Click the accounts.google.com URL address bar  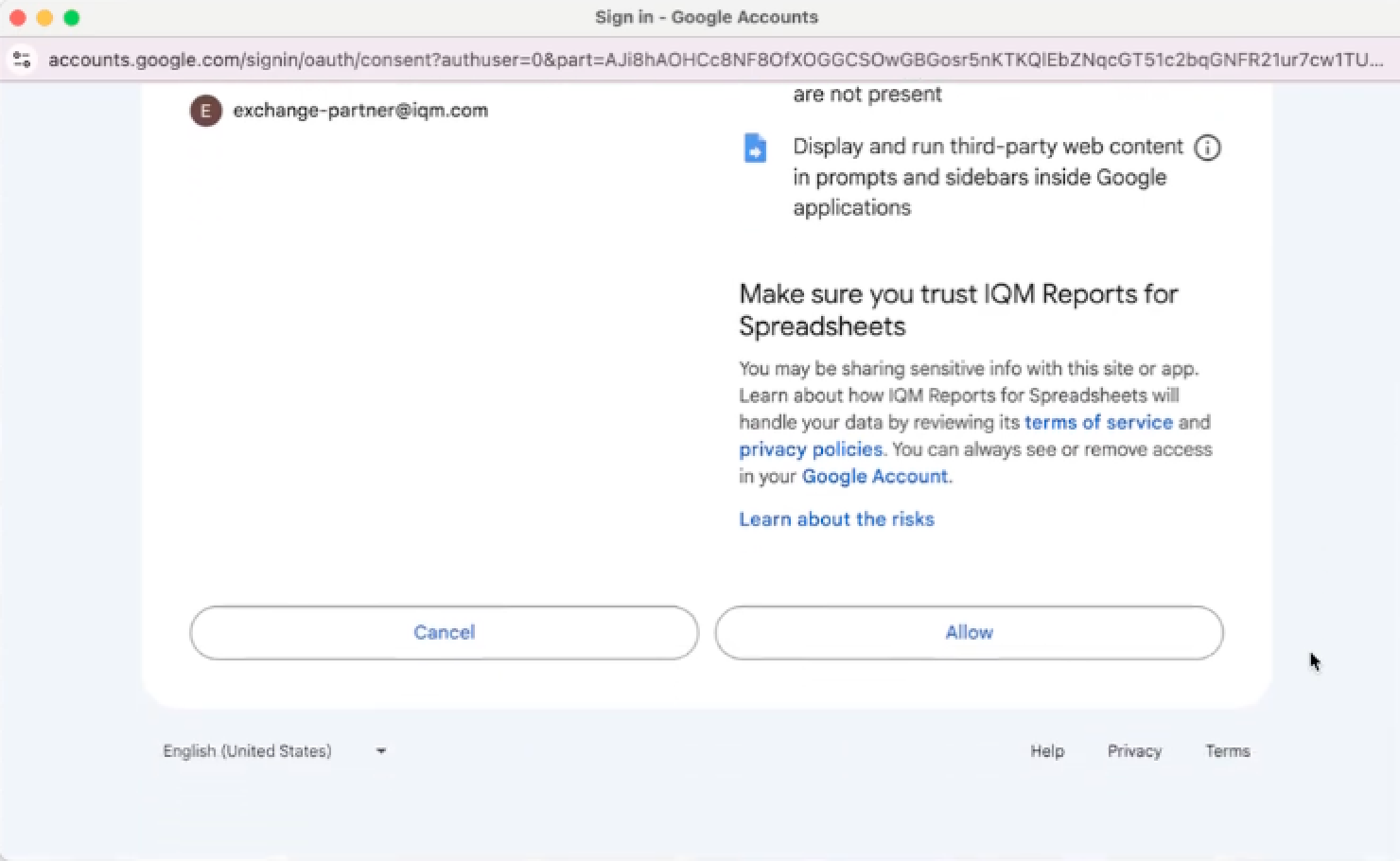[709, 60]
